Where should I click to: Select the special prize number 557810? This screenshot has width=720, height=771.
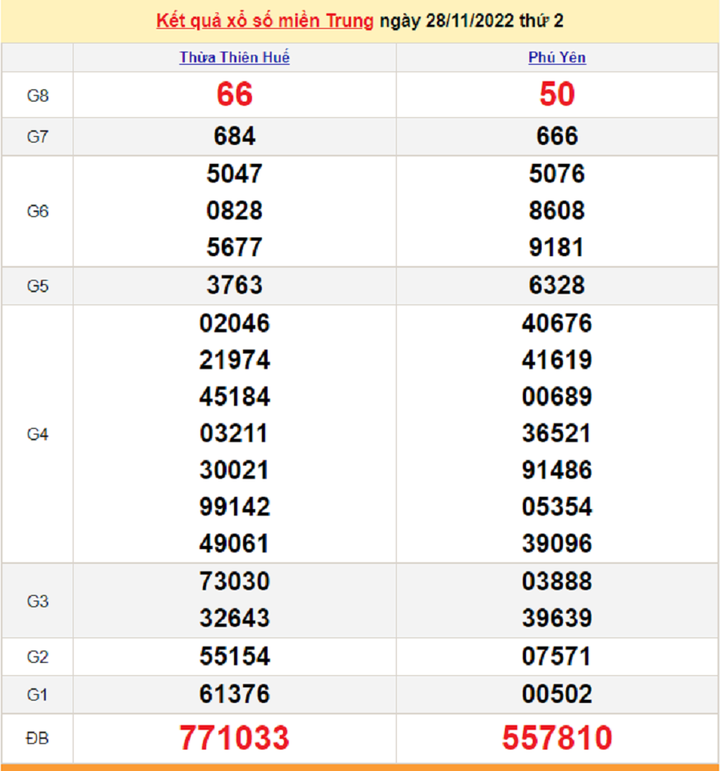pyautogui.click(x=557, y=738)
